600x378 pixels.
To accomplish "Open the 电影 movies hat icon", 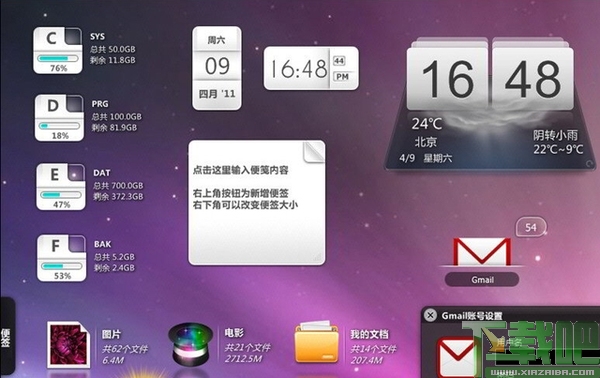I will [190, 344].
